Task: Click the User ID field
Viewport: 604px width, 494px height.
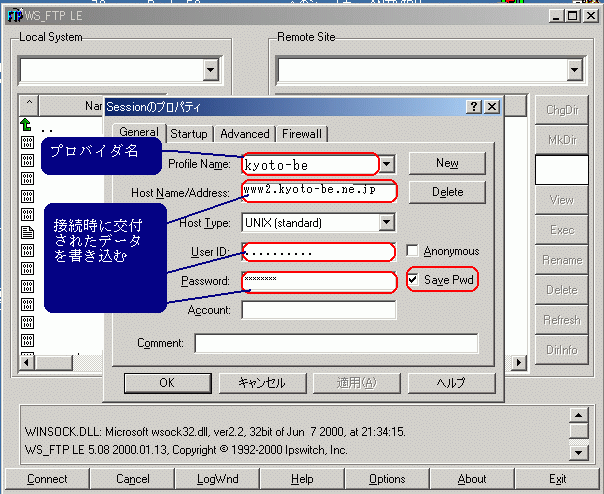Action: [319, 252]
